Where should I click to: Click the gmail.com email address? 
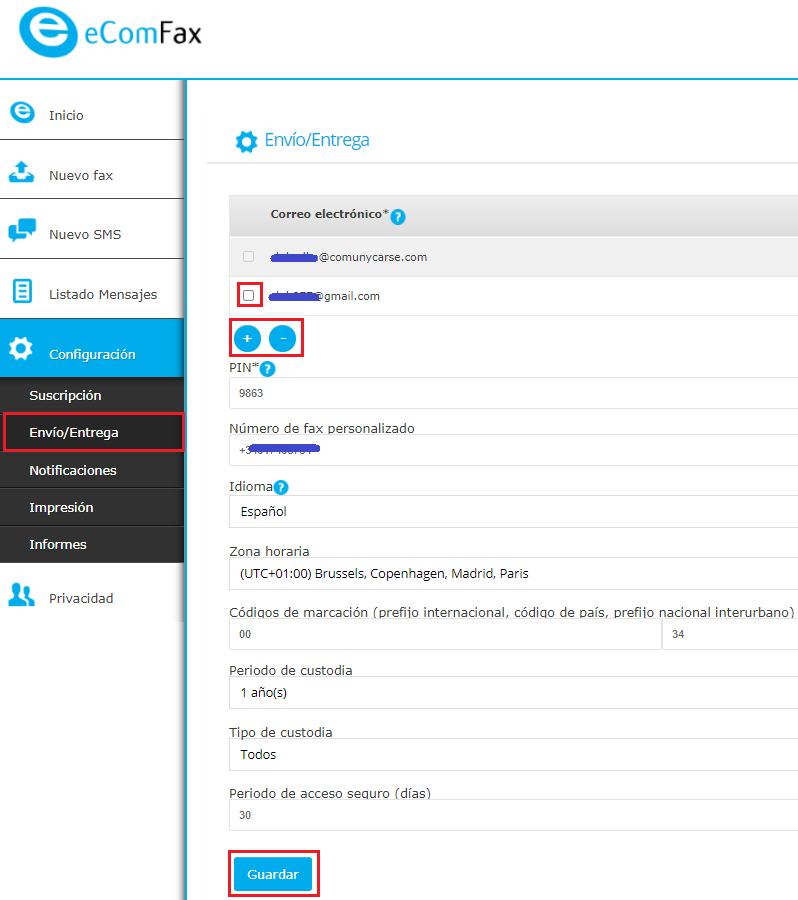click(x=324, y=296)
